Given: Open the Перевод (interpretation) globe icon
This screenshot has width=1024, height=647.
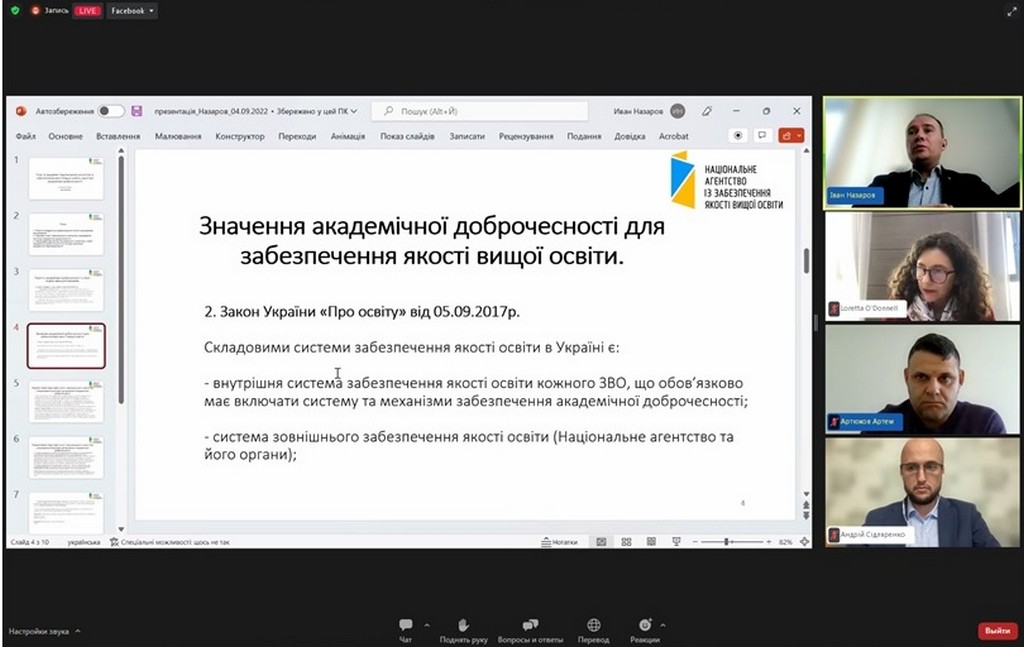Looking at the screenshot, I should pos(594,625).
